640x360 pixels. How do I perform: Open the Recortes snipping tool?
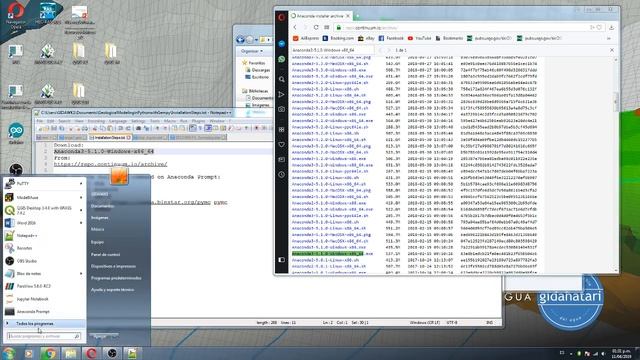point(43,248)
